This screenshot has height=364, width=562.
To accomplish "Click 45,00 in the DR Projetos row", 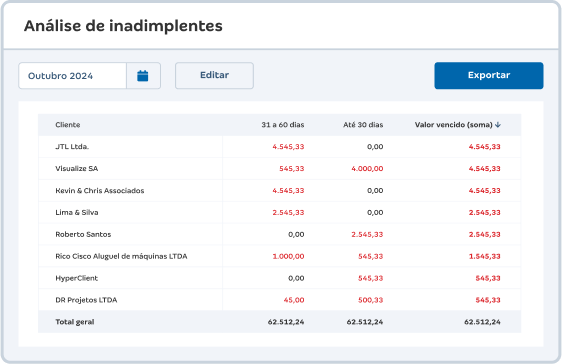I will [x=294, y=300].
